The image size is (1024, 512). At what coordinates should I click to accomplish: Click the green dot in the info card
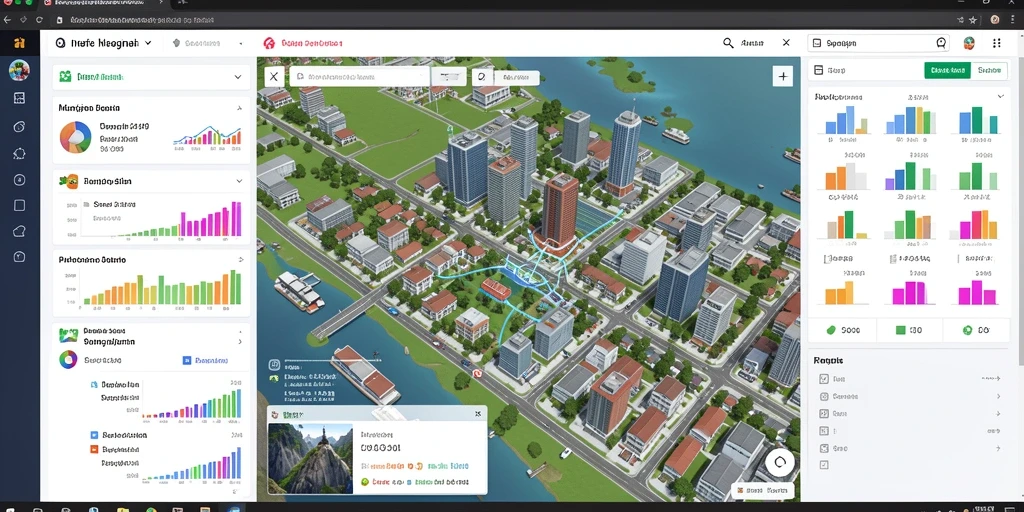click(x=365, y=482)
